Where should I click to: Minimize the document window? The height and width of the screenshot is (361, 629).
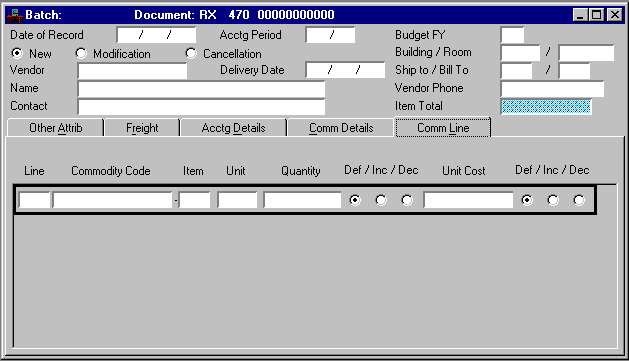pyautogui.click(x=580, y=15)
